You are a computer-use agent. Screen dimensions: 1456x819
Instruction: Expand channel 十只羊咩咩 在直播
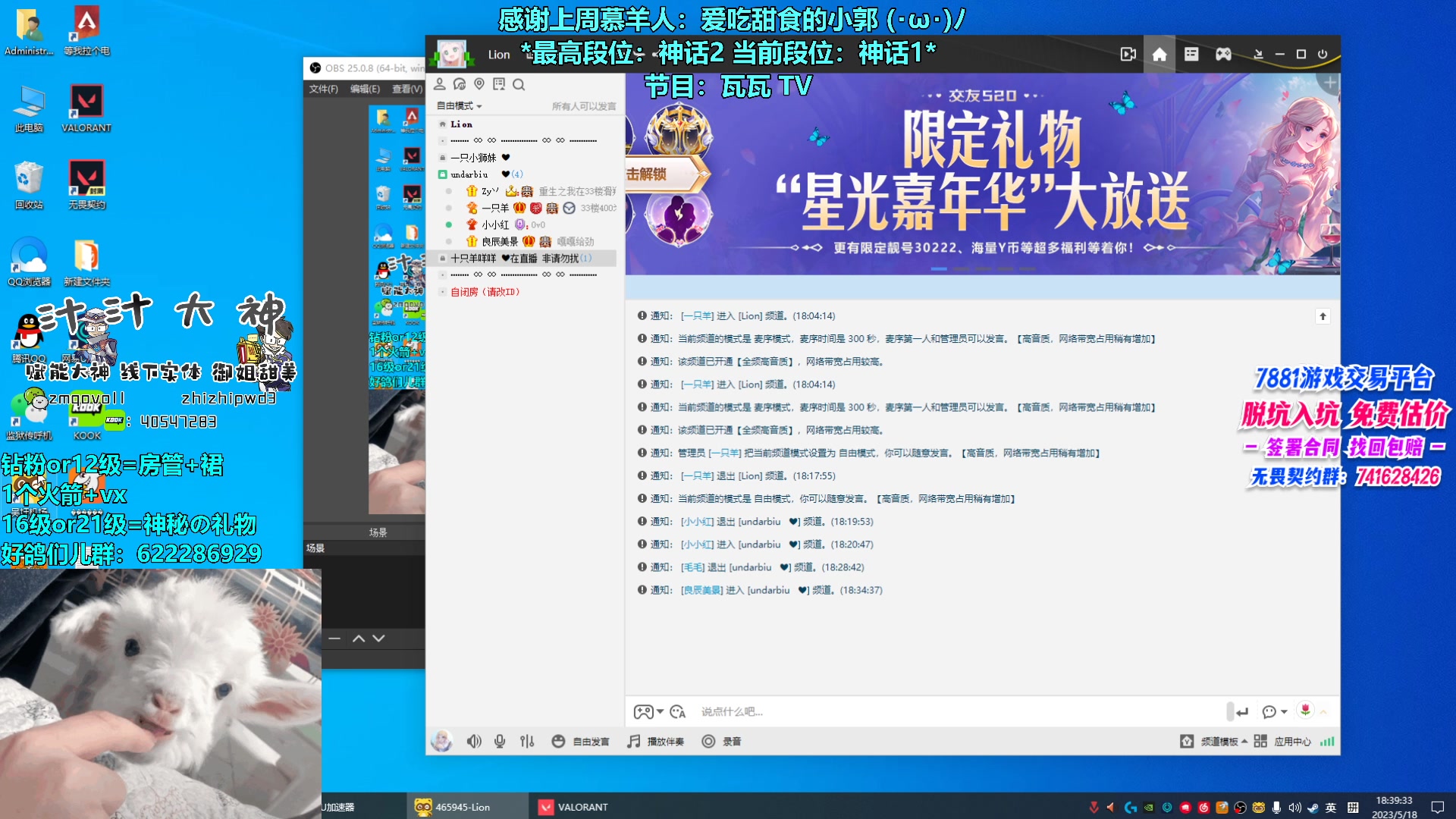[521, 259]
